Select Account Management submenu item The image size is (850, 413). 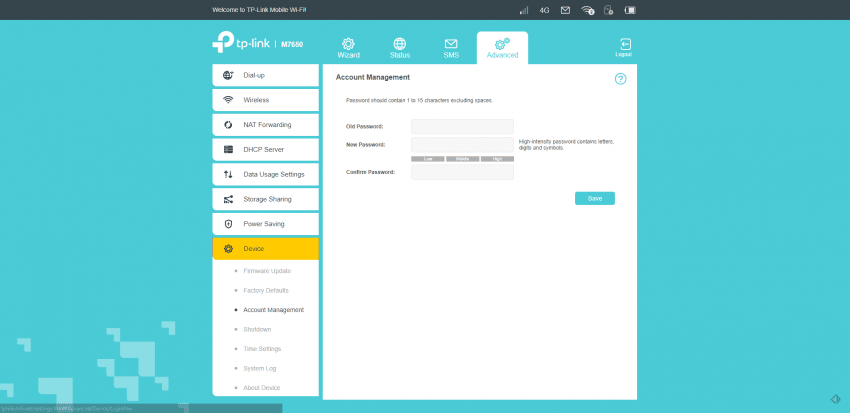point(273,310)
